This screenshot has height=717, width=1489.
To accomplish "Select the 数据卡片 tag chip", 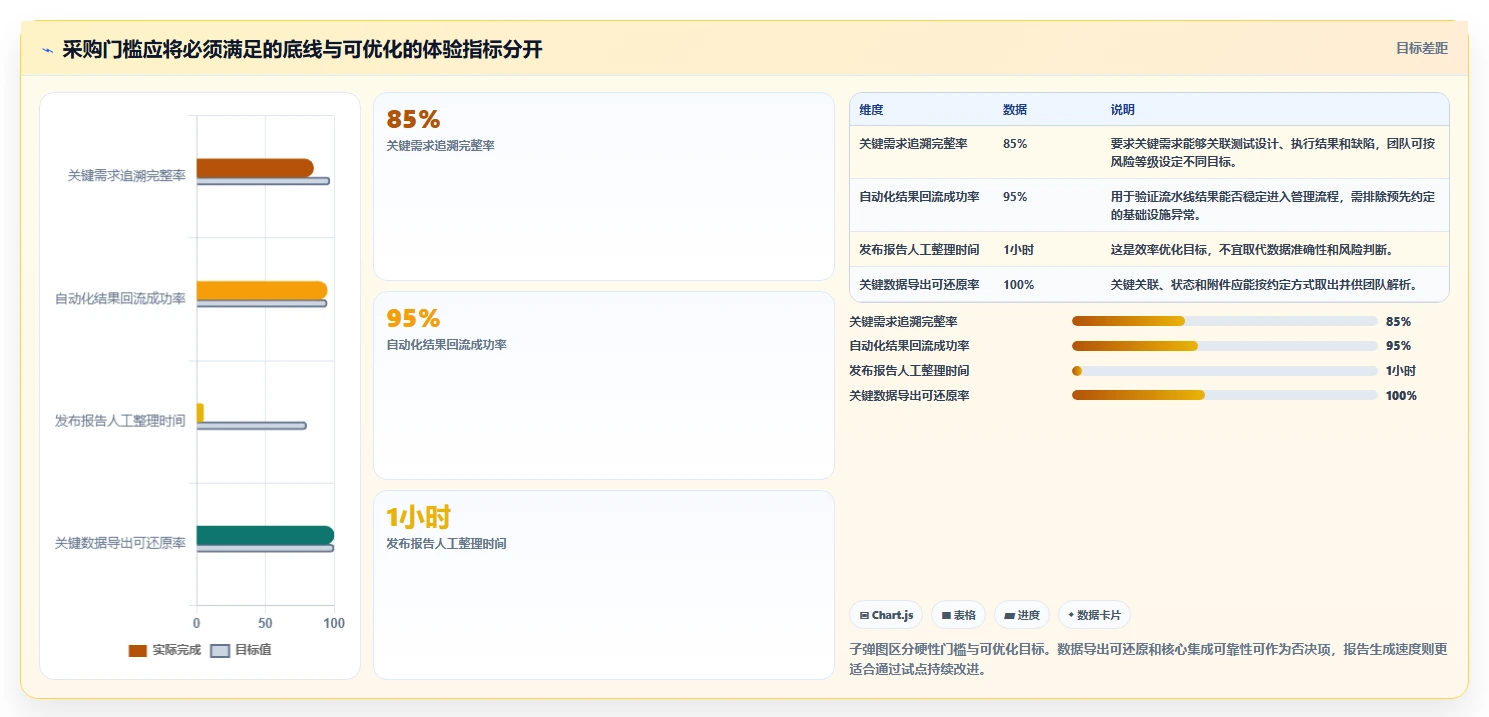I will [x=1094, y=615].
